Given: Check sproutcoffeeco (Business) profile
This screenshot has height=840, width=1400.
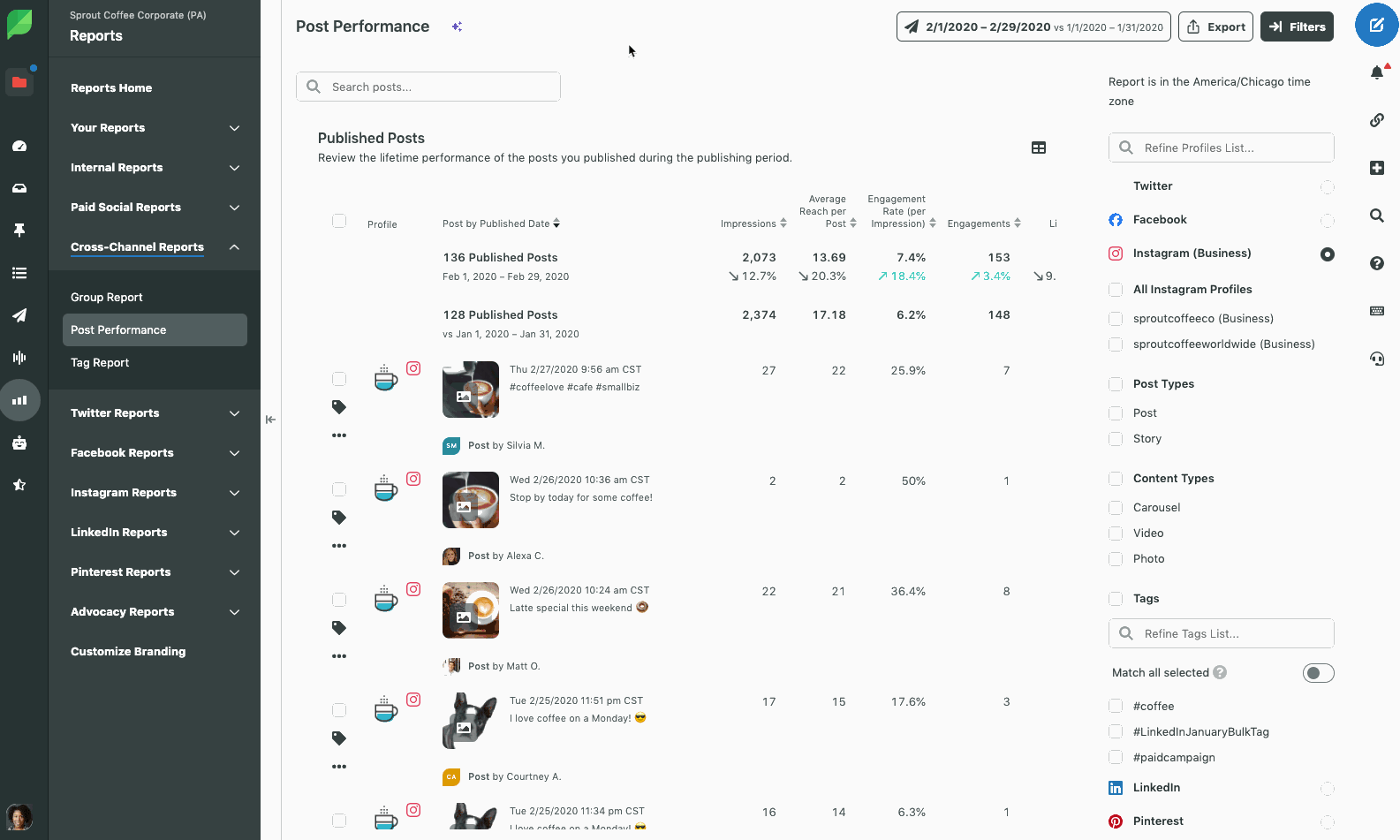Looking at the screenshot, I should click(1116, 319).
